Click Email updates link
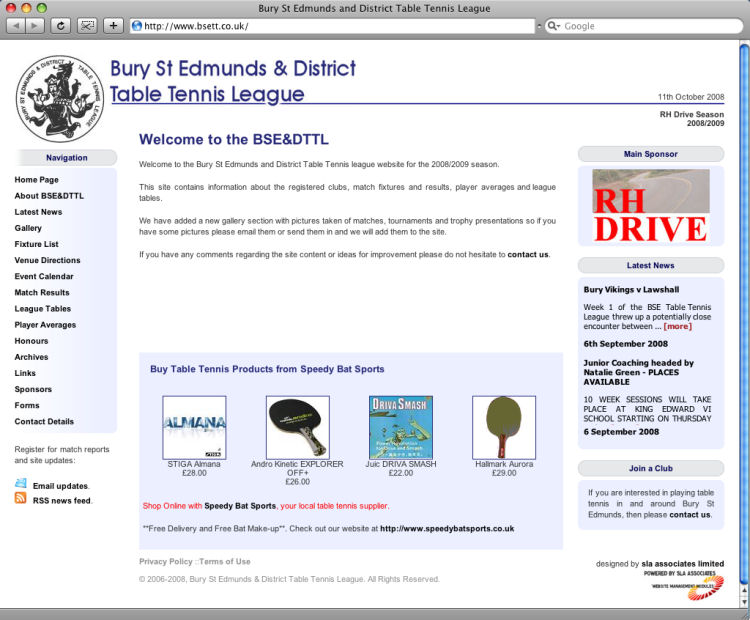 pos(60,486)
